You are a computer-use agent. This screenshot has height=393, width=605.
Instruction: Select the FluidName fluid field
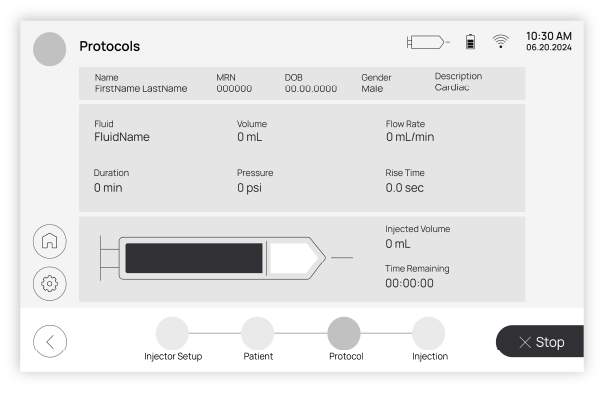click(122, 137)
